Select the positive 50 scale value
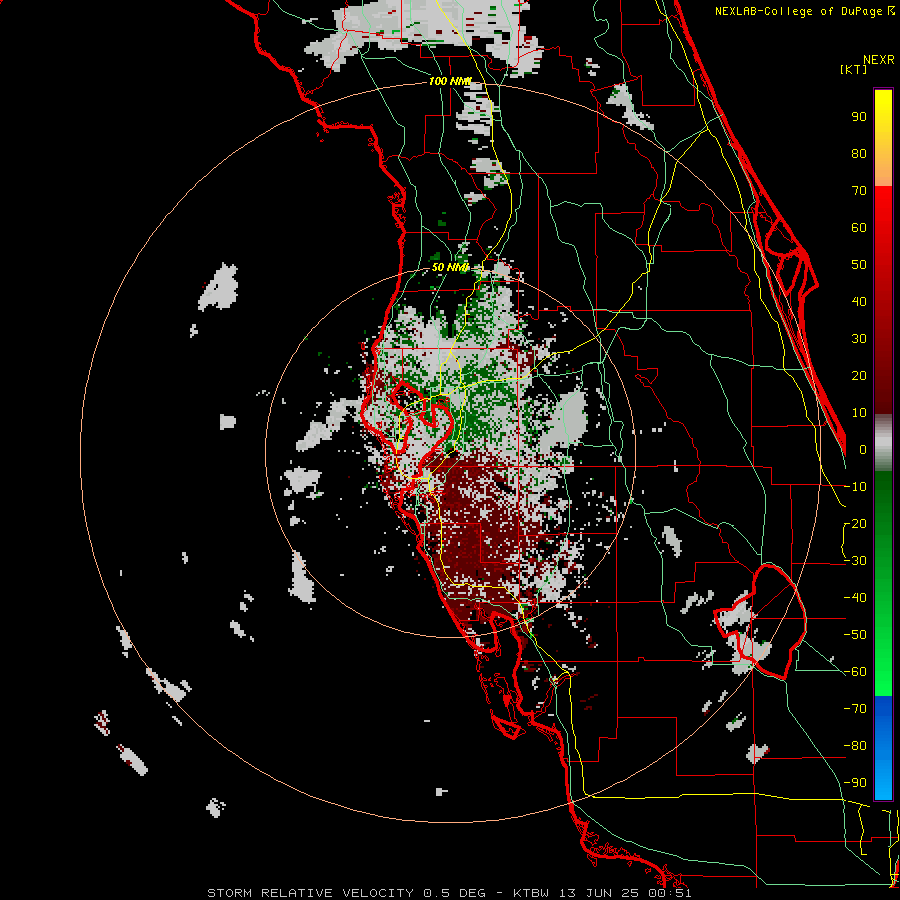The image size is (900, 900). tap(859, 265)
